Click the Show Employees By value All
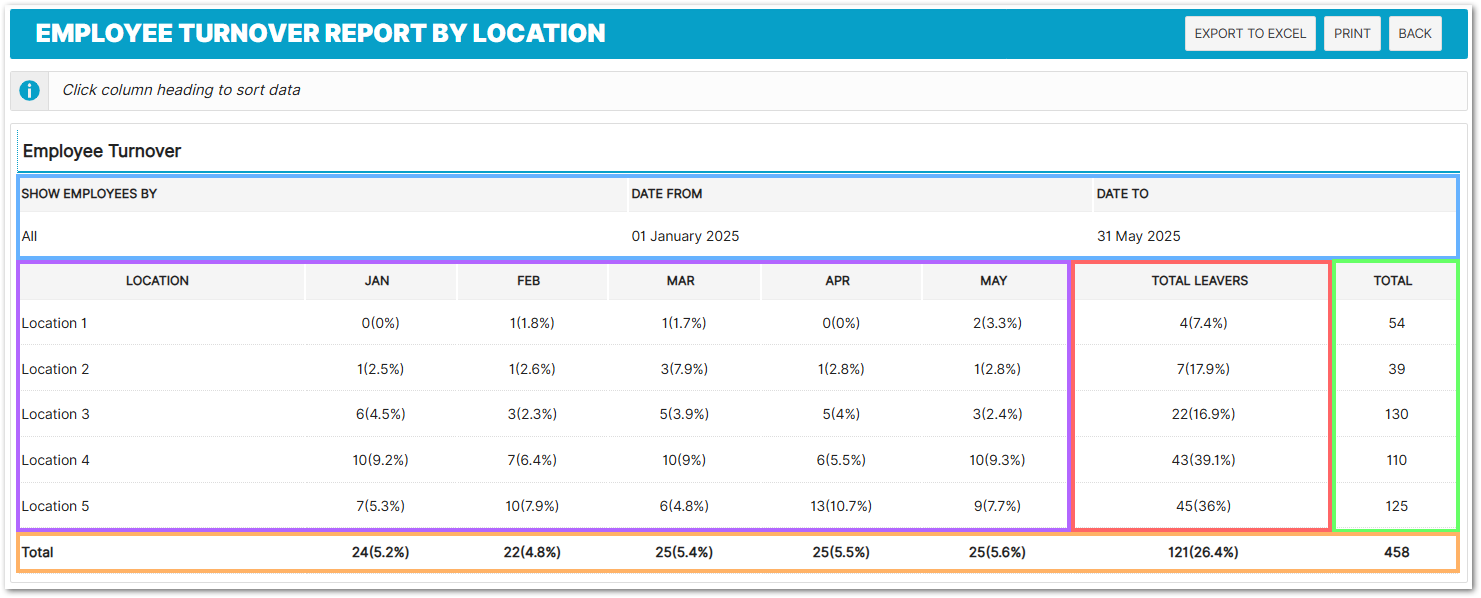Screen dimensions: 1481x598 point(30,237)
